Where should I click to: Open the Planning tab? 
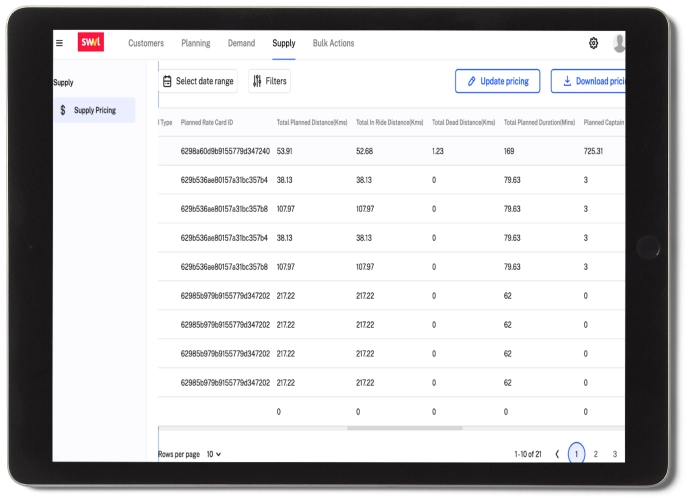[x=196, y=43]
